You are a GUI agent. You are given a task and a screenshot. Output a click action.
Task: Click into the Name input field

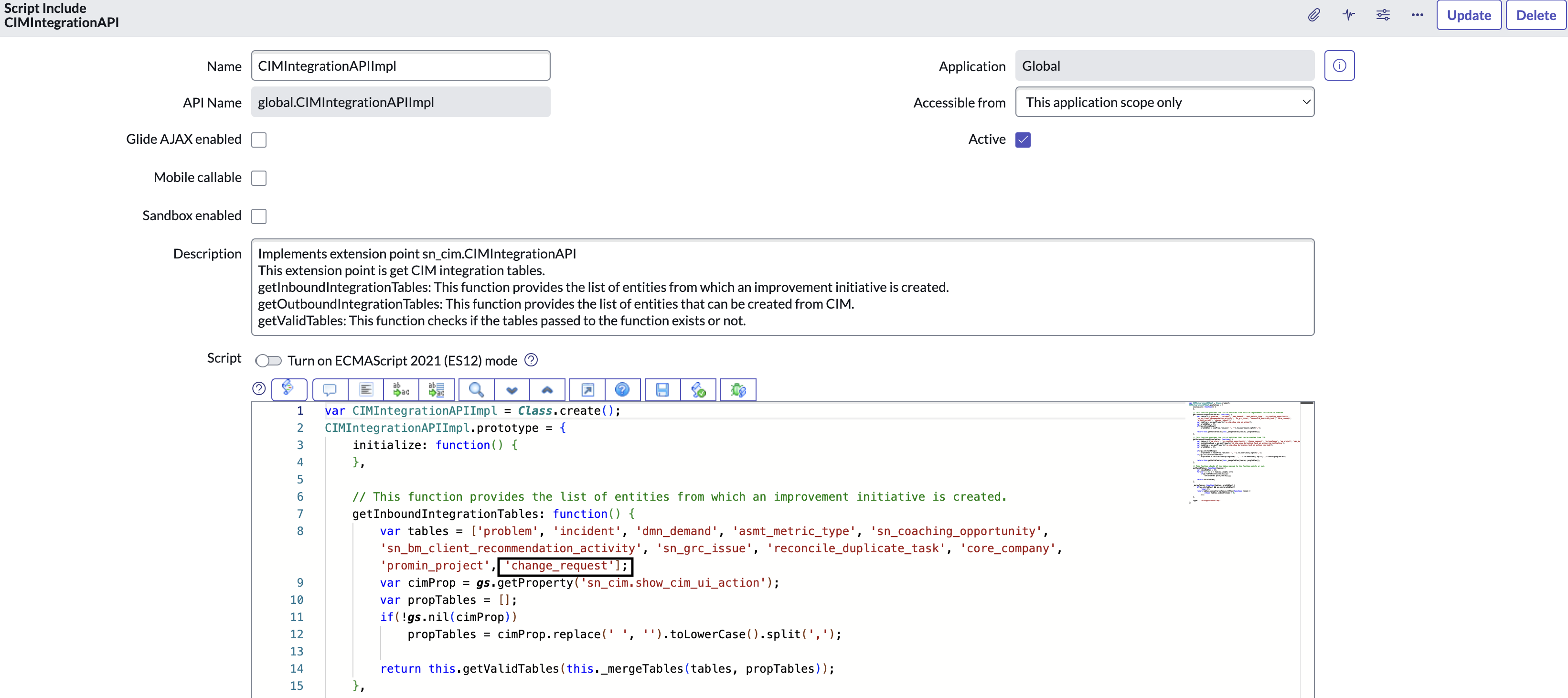tap(401, 66)
